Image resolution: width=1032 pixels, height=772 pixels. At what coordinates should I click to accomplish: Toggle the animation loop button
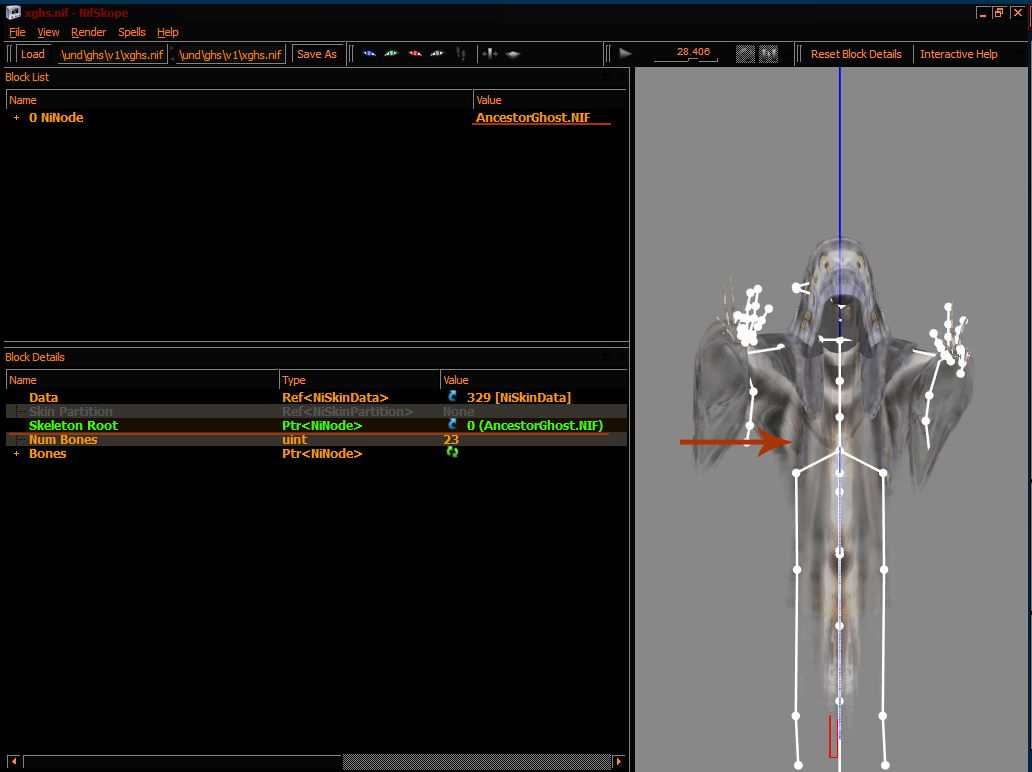tap(745, 54)
